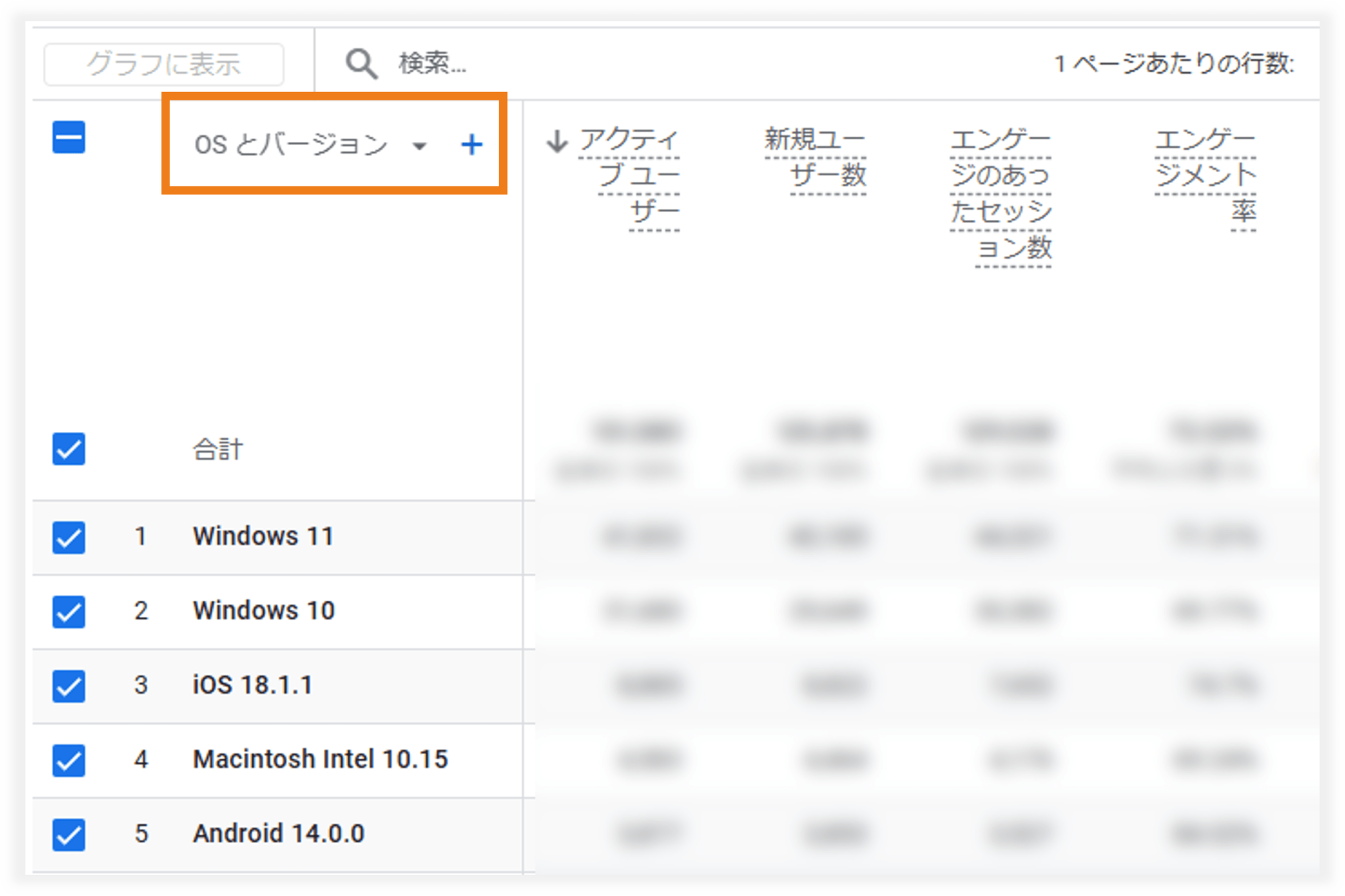Image resolution: width=1345 pixels, height=896 pixels.
Task: Click the plus icon to add dimension
Action: tap(472, 144)
